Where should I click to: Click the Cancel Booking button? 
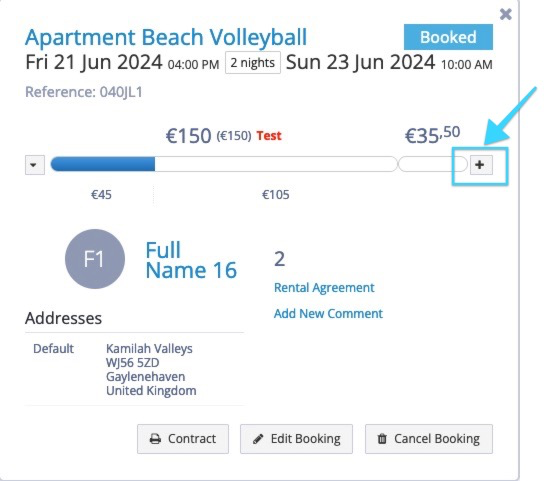(x=429, y=439)
